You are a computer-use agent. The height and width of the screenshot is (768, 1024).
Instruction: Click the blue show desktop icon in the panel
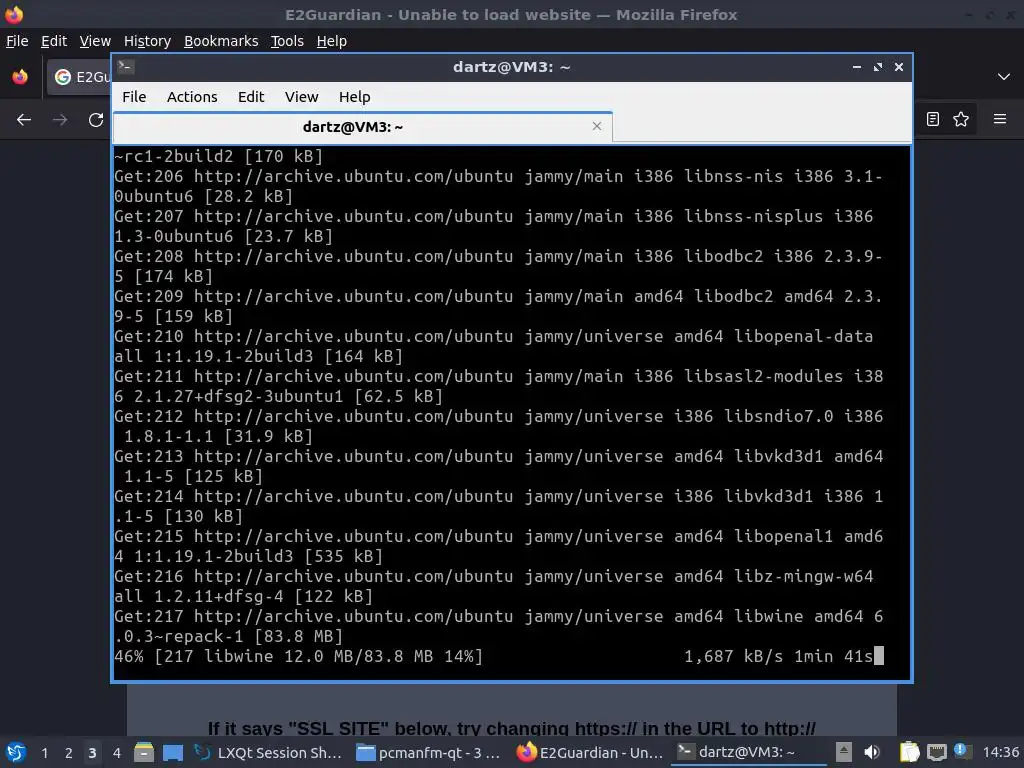(173, 753)
